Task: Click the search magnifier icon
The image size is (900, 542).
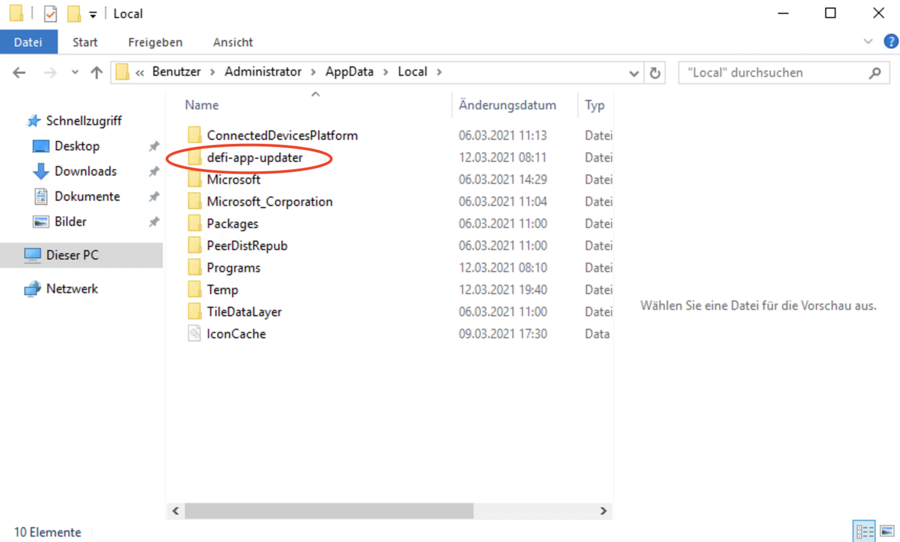Action: coord(875,72)
